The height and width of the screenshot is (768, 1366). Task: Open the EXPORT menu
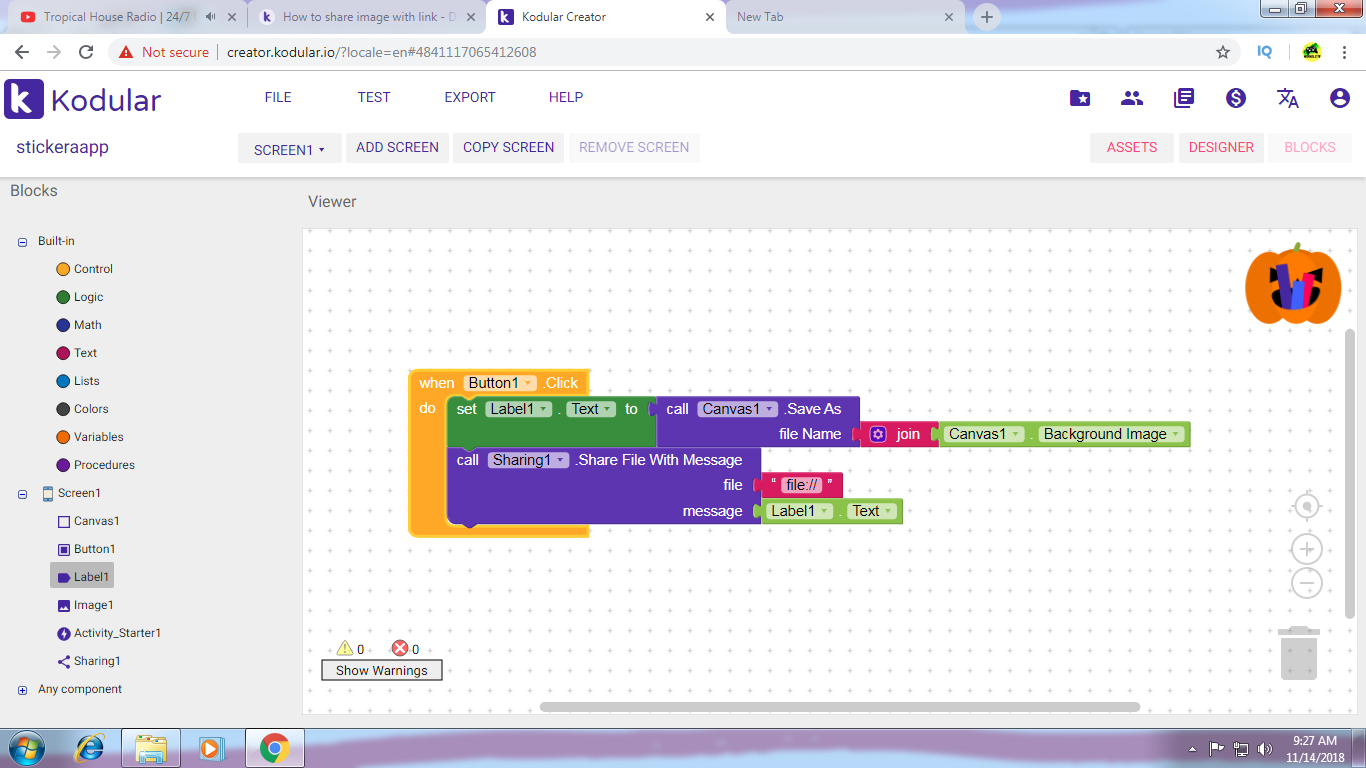(470, 98)
